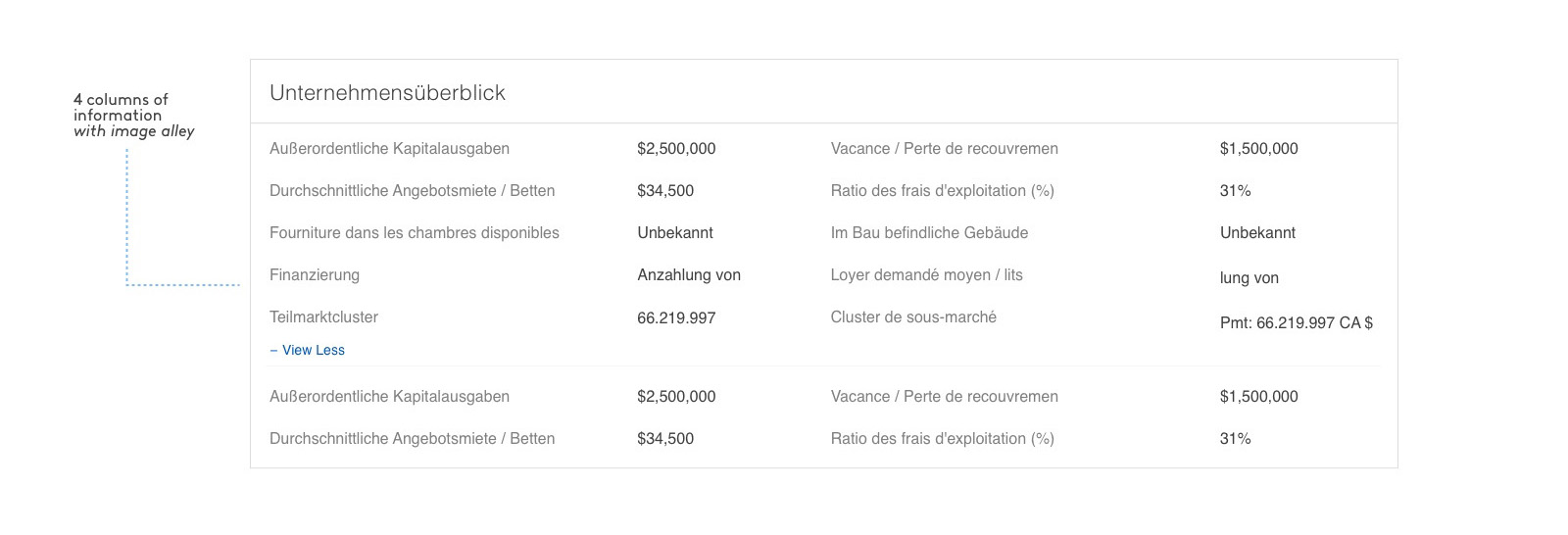This screenshot has width=1568, height=535.
Task: Click the Im Bau befindliche Gebäude label
Action: pos(929,233)
